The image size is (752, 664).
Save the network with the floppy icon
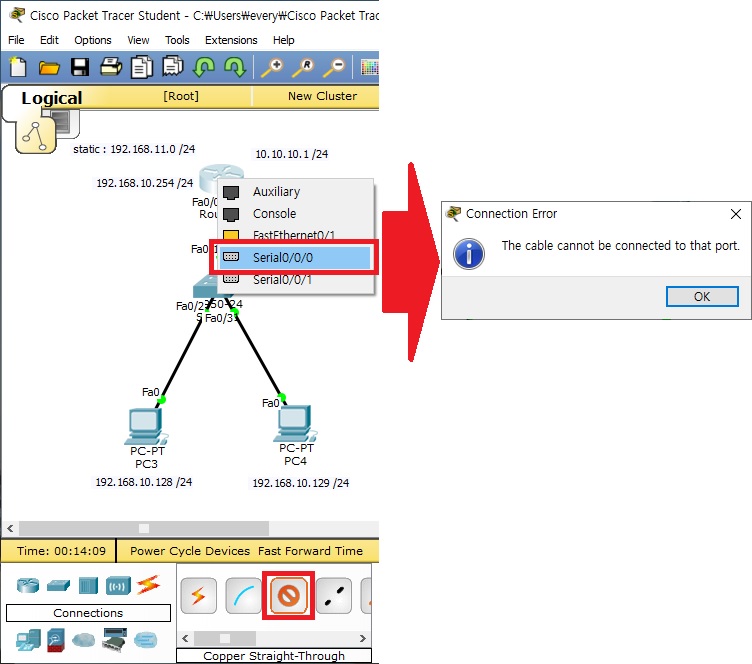pos(80,67)
